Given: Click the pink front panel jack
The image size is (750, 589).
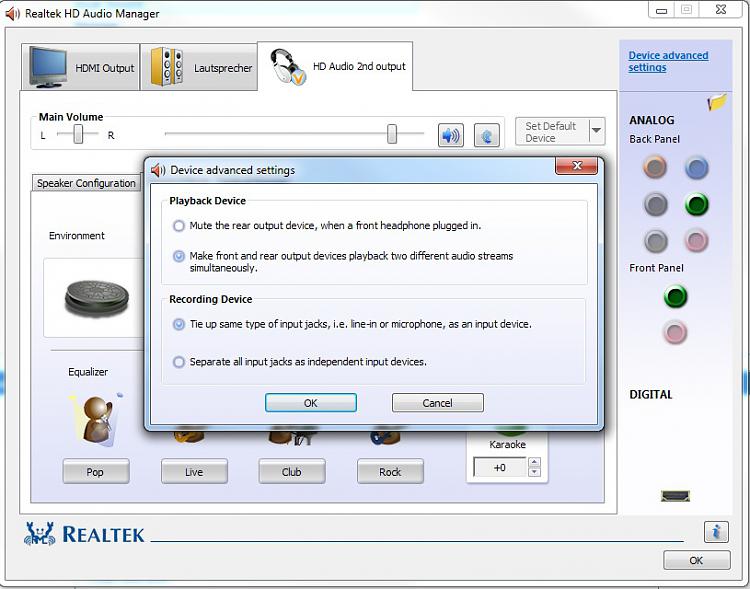Looking at the screenshot, I should [x=675, y=332].
